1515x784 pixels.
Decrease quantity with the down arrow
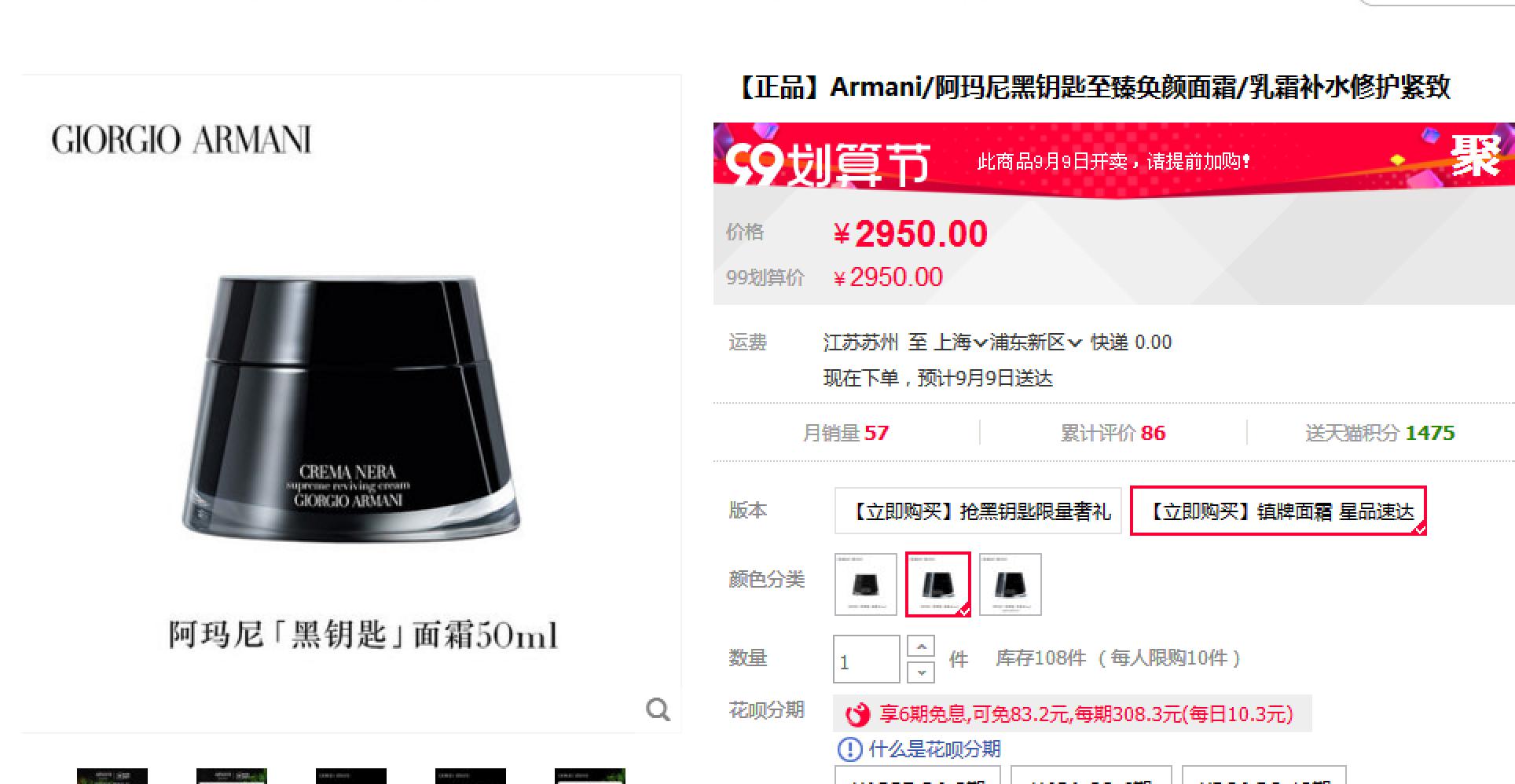point(921,672)
